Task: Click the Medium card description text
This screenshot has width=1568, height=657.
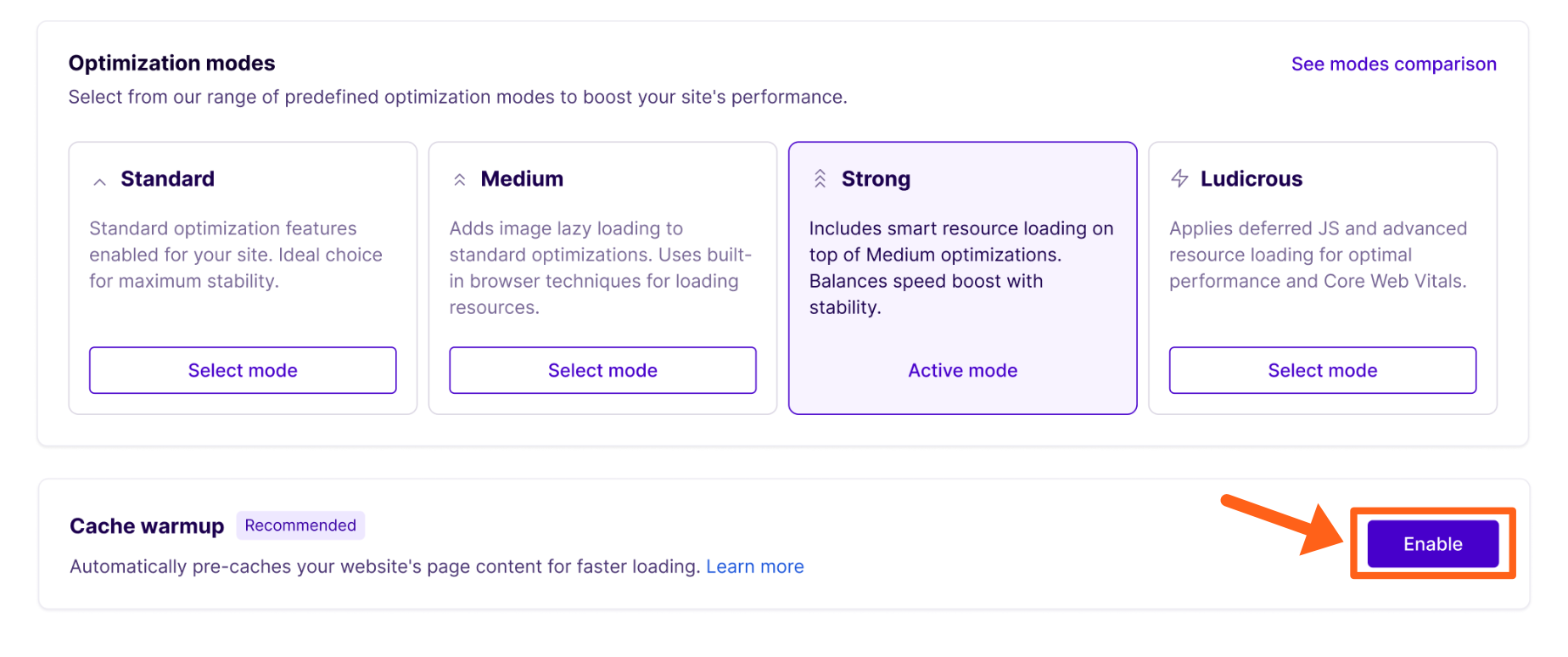Action: click(600, 267)
